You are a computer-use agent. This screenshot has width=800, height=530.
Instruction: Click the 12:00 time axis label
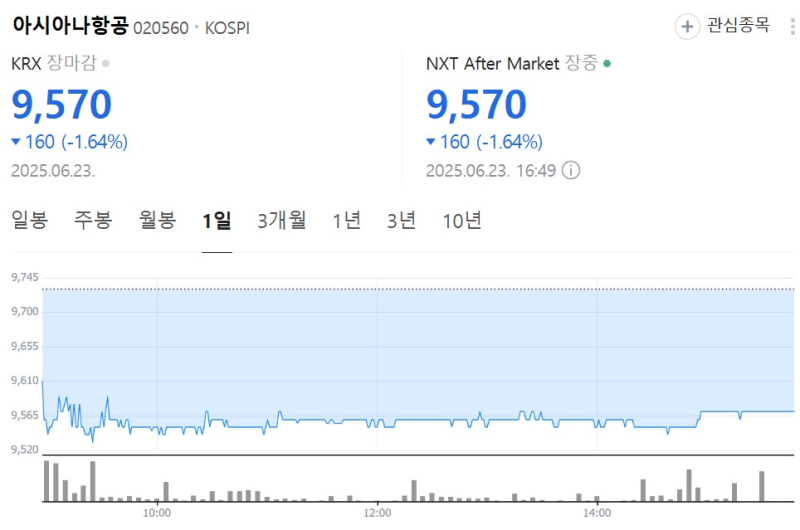pos(377,513)
